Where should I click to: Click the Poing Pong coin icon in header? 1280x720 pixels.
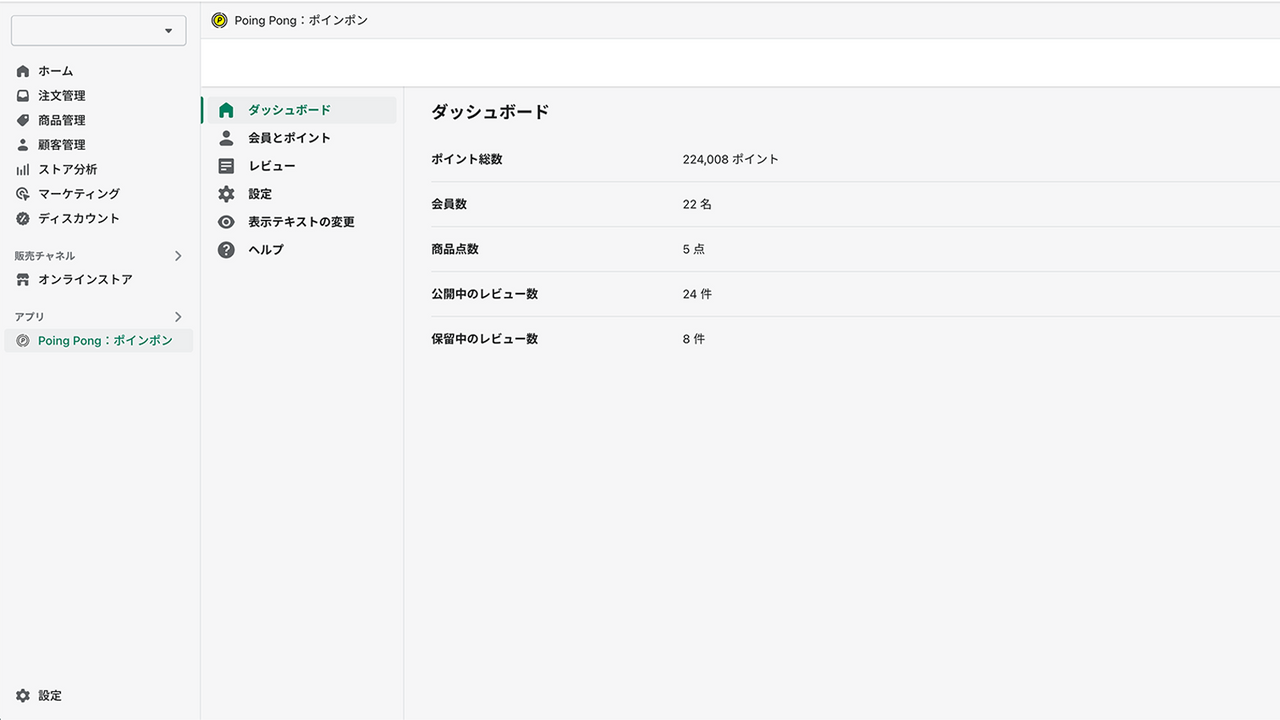[219, 19]
